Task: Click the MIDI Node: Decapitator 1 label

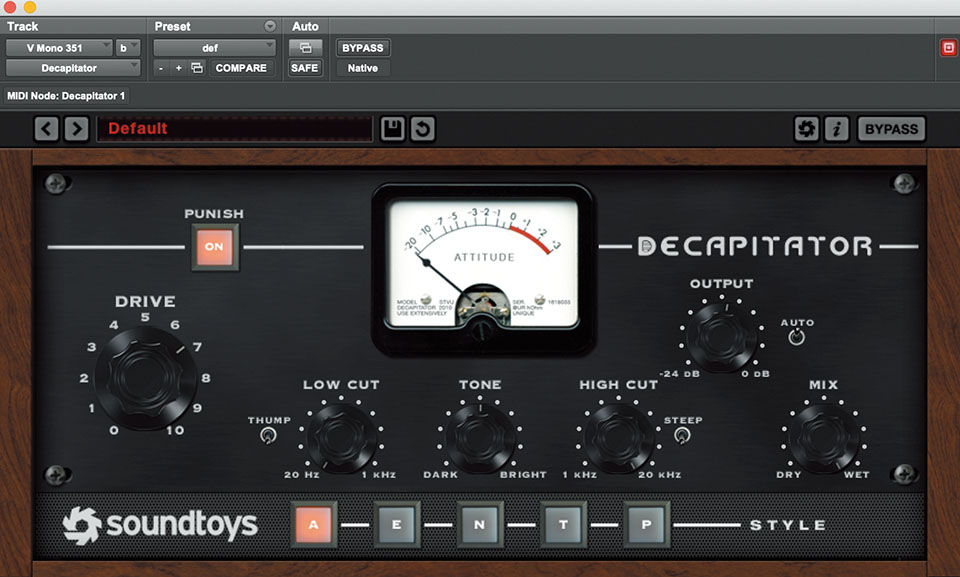Action: pyautogui.click(x=66, y=96)
